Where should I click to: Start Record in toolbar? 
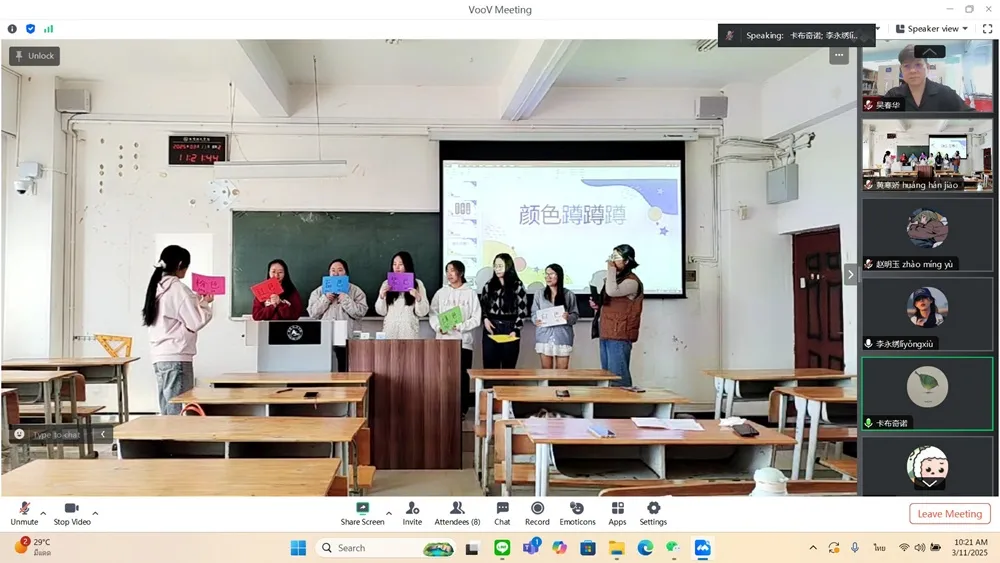pos(537,513)
